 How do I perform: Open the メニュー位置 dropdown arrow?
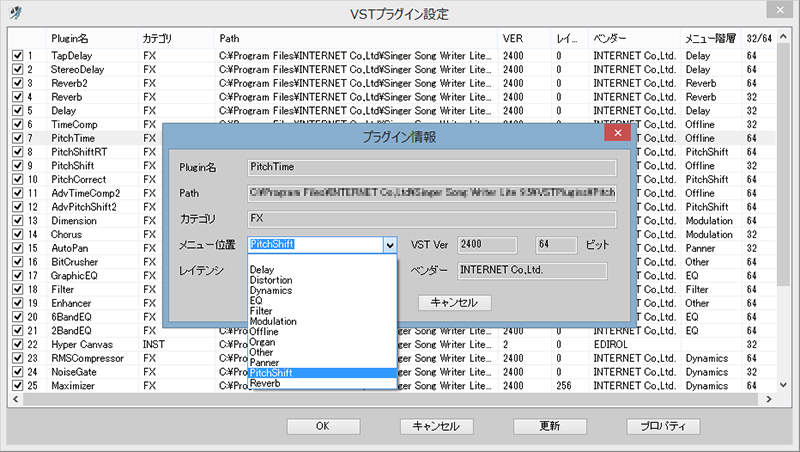click(x=390, y=245)
